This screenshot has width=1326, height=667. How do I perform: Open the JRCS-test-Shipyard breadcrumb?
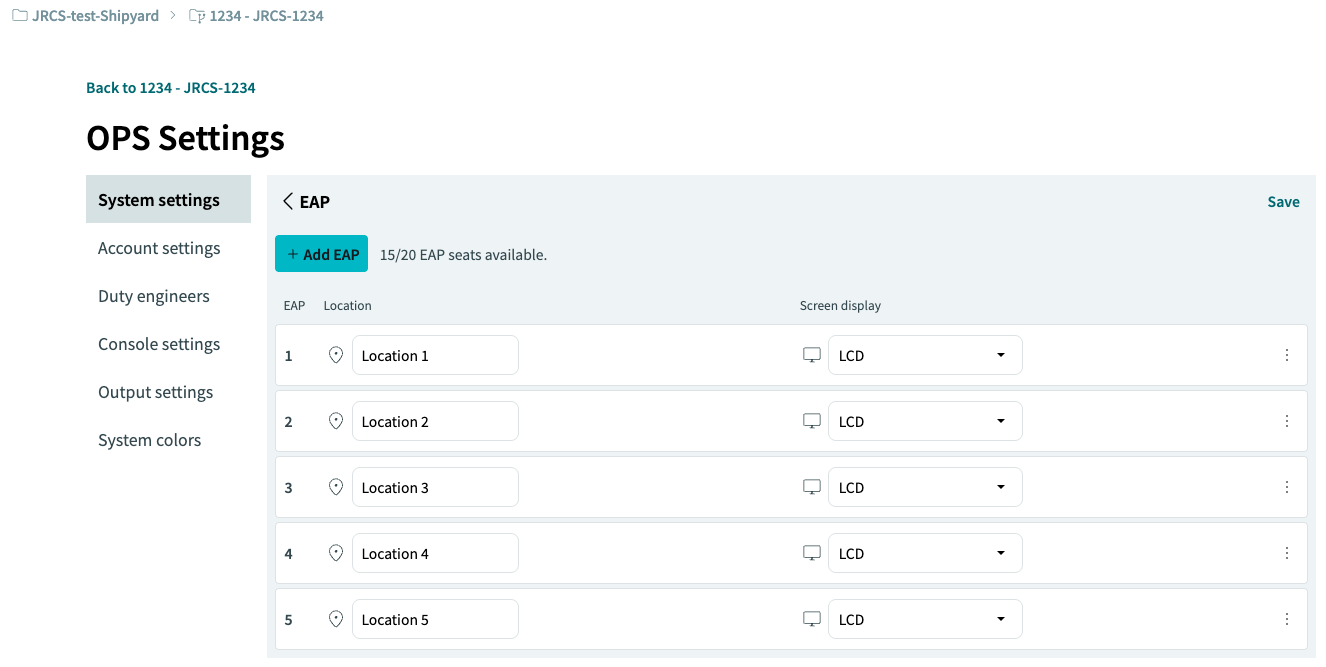click(x=86, y=16)
